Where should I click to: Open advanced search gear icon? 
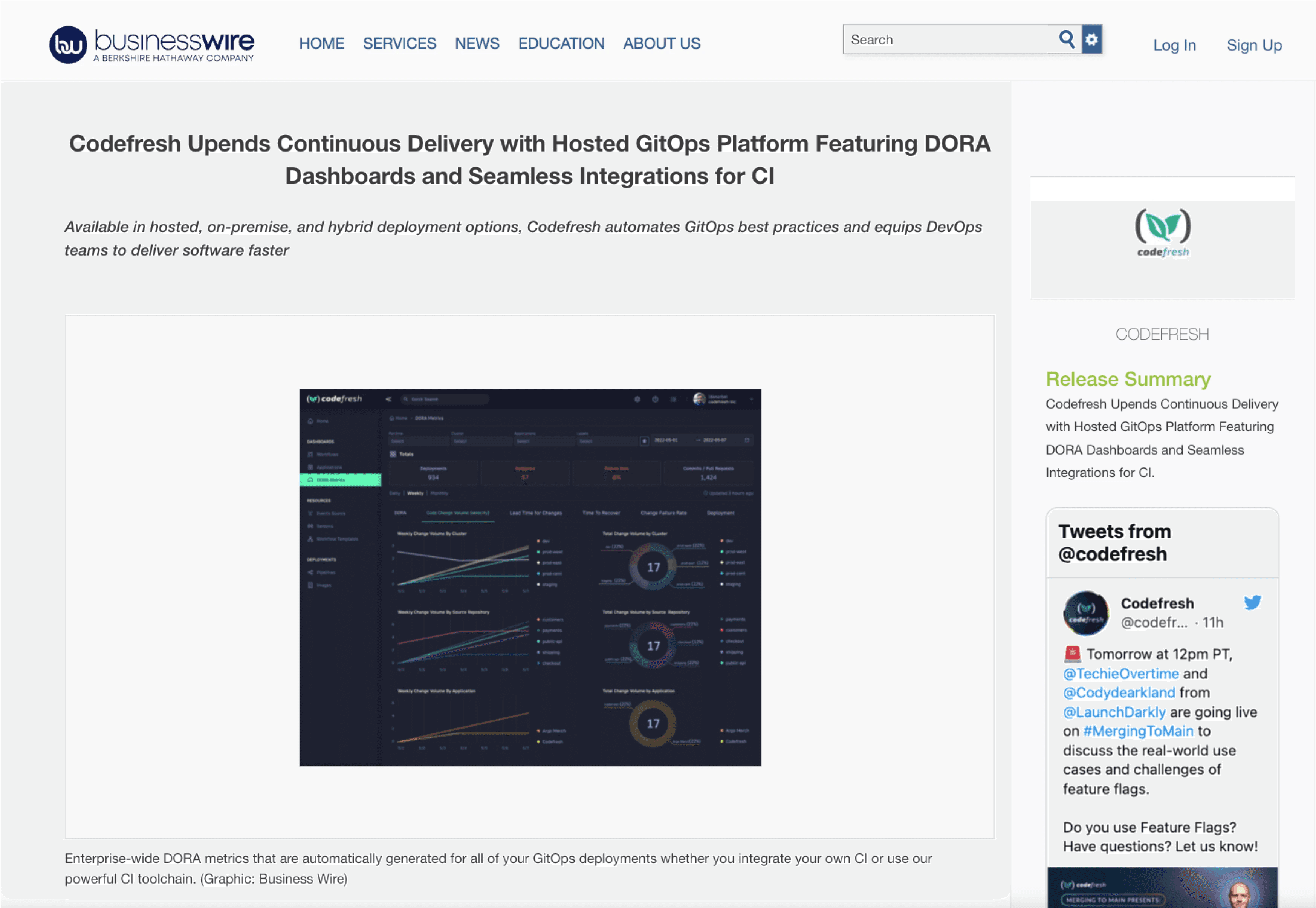pyautogui.click(x=1091, y=39)
